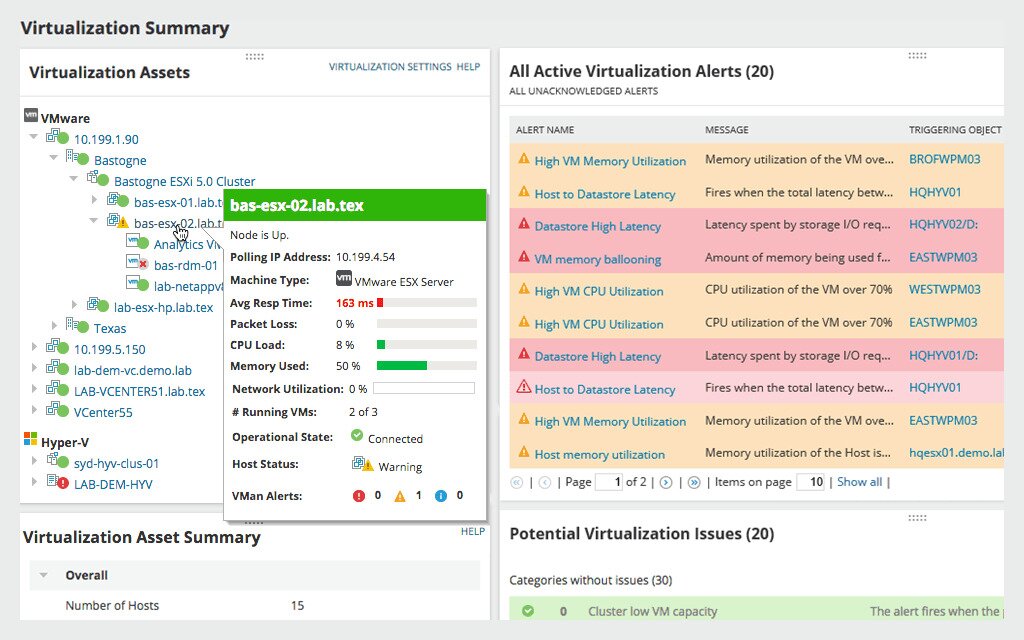The height and width of the screenshot is (640, 1024).
Task: Expand the Texas group
Action: (x=54, y=325)
